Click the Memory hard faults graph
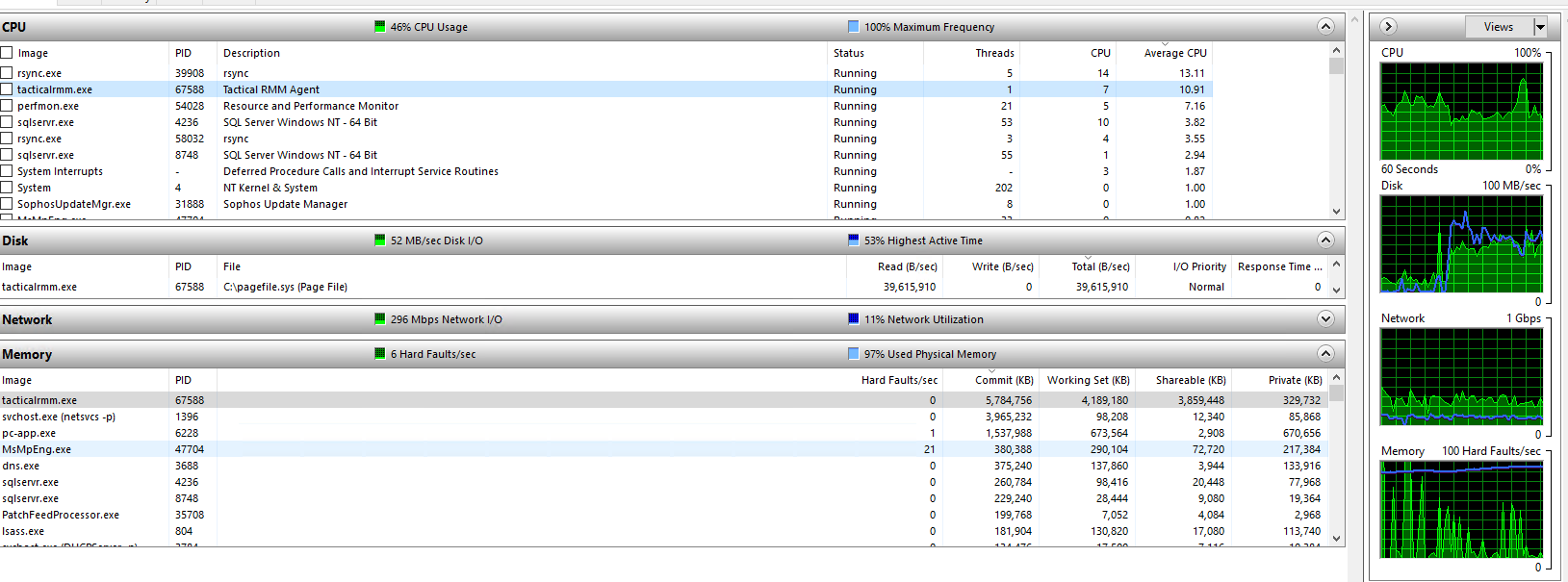This screenshot has width=1568, height=582. coord(1461,510)
